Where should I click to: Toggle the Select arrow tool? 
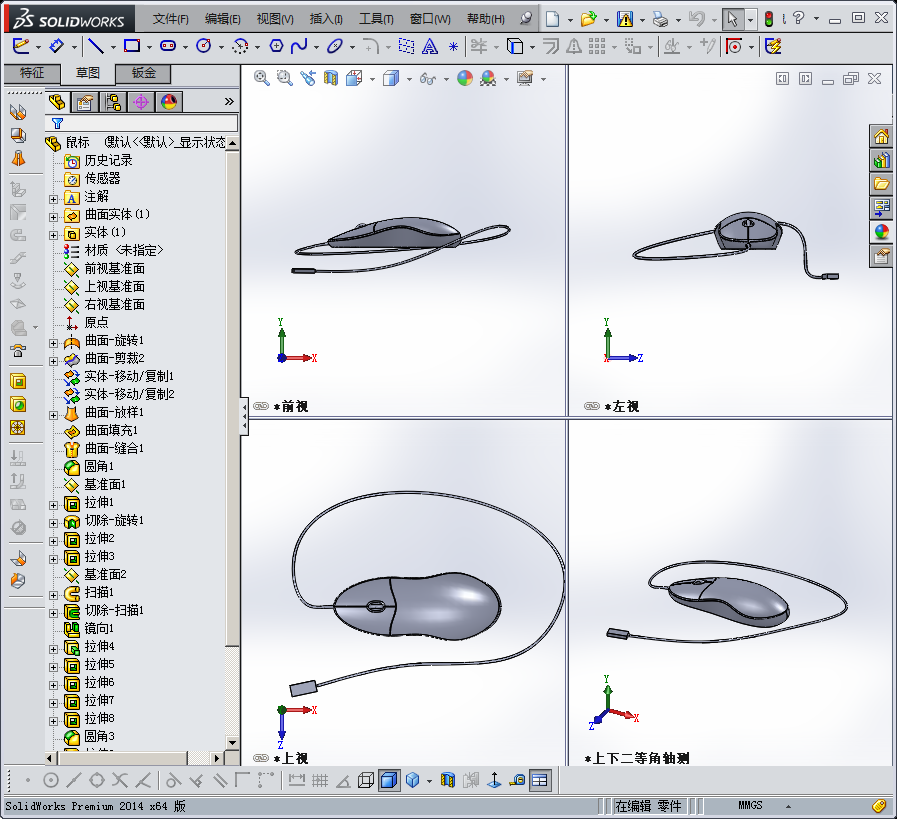pos(732,19)
